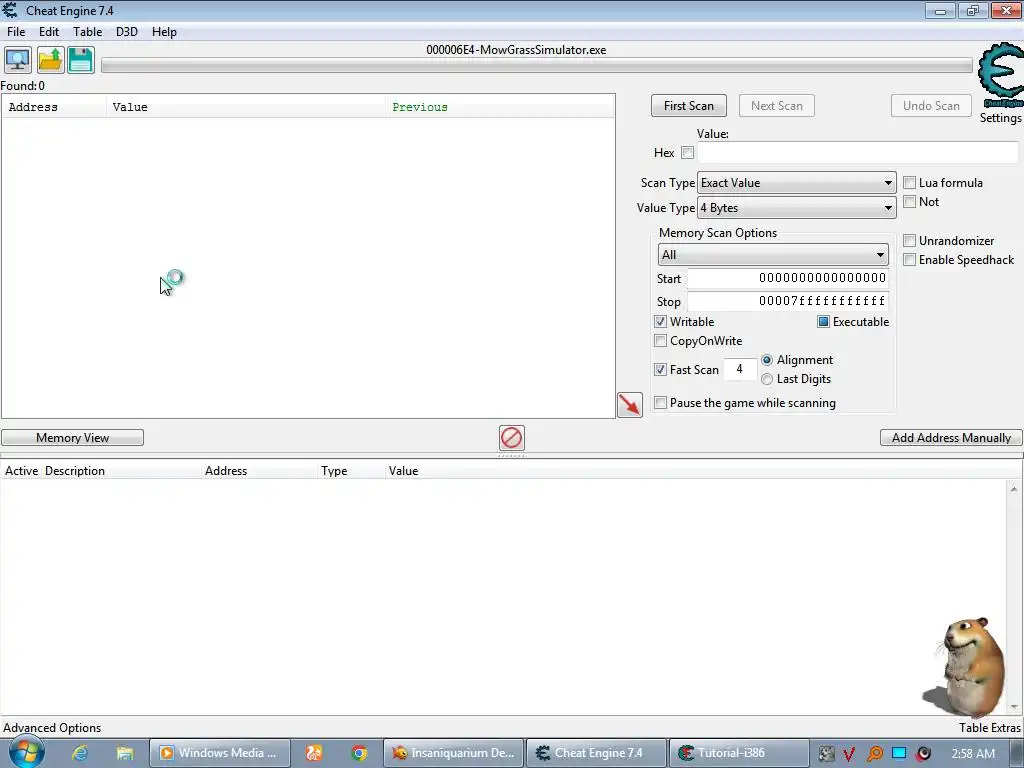Click the red arrow add-to-list icon

pos(630,405)
